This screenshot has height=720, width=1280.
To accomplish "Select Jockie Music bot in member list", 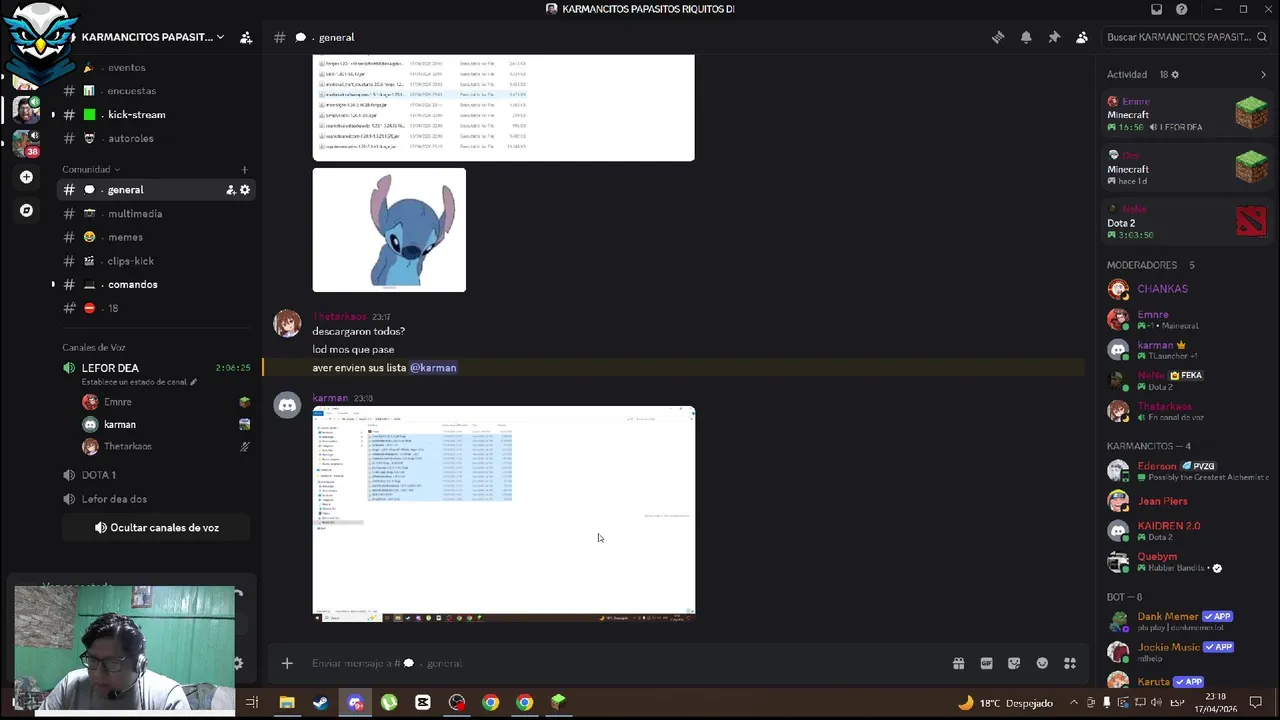I will pyautogui.click(x=1187, y=652).
